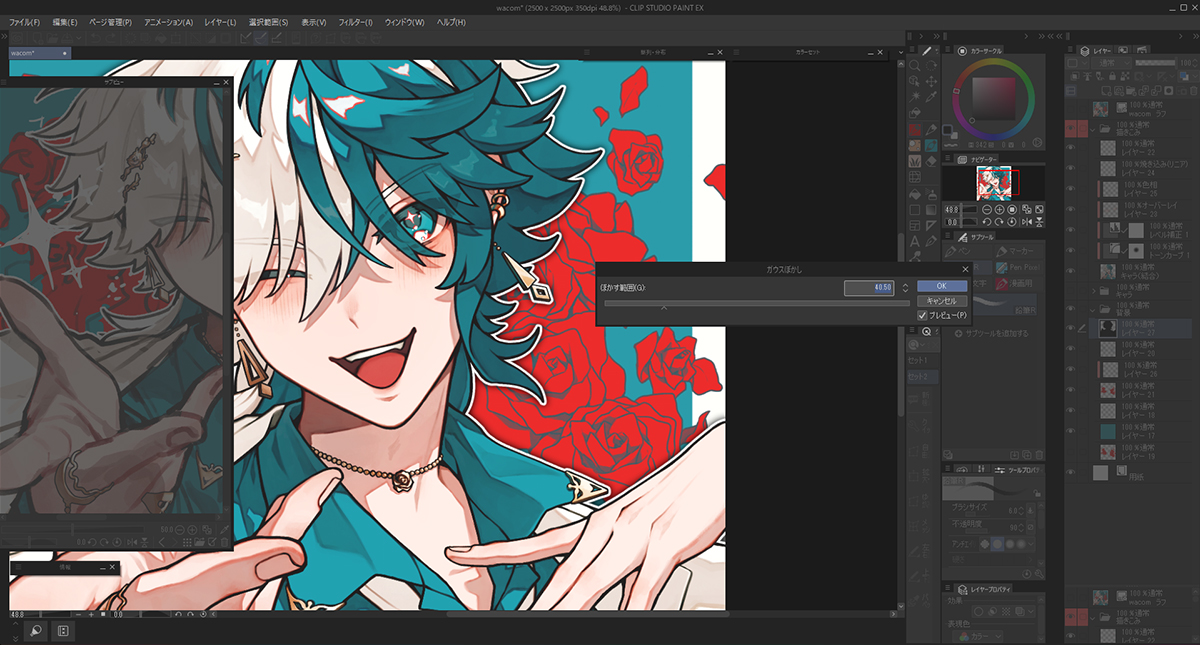Open 編集(E) menu
Image resolution: width=1200 pixels, height=645 pixels.
pos(65,22)
